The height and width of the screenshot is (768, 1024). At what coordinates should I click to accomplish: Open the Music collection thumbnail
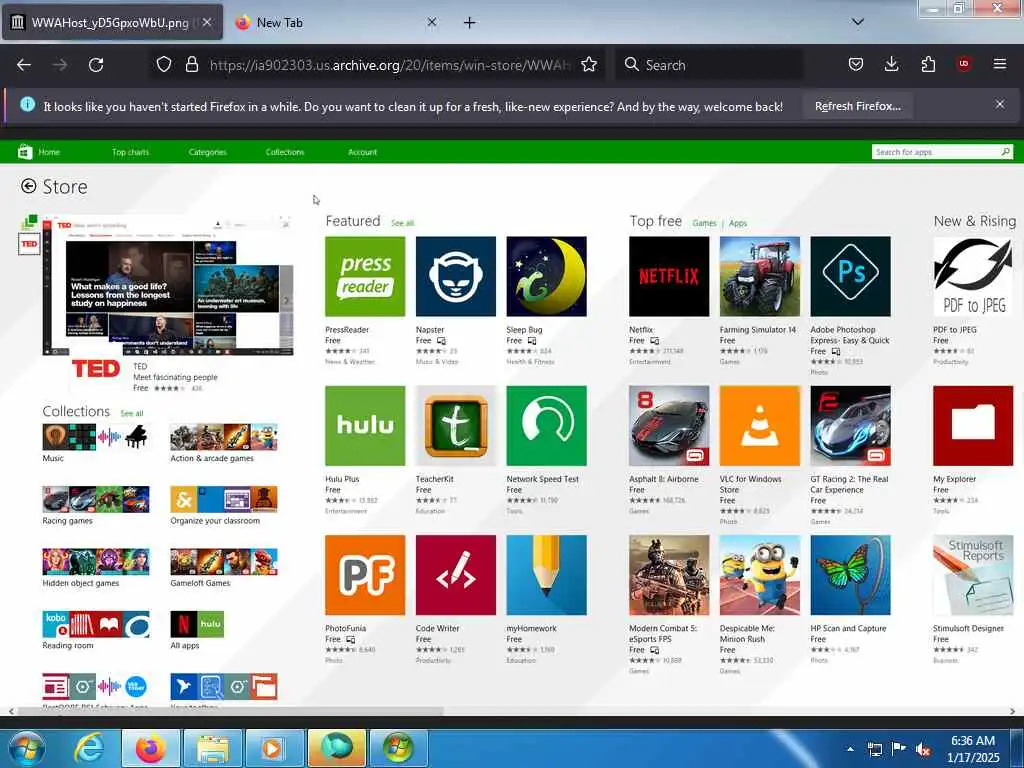(x=96, y=437)
